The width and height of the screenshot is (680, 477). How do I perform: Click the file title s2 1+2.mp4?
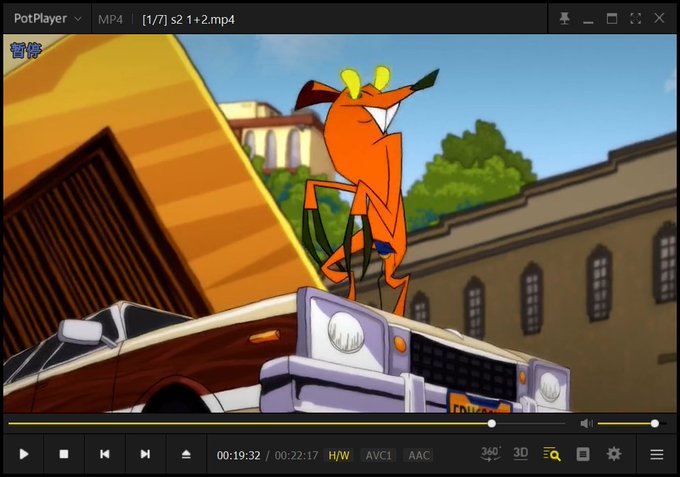click(188, 20)
